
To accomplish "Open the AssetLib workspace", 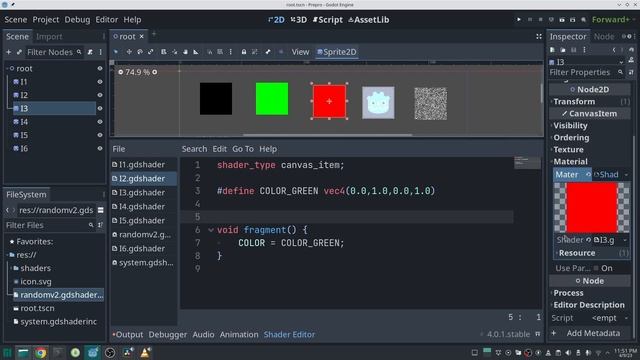I will [x=369, y=20].
